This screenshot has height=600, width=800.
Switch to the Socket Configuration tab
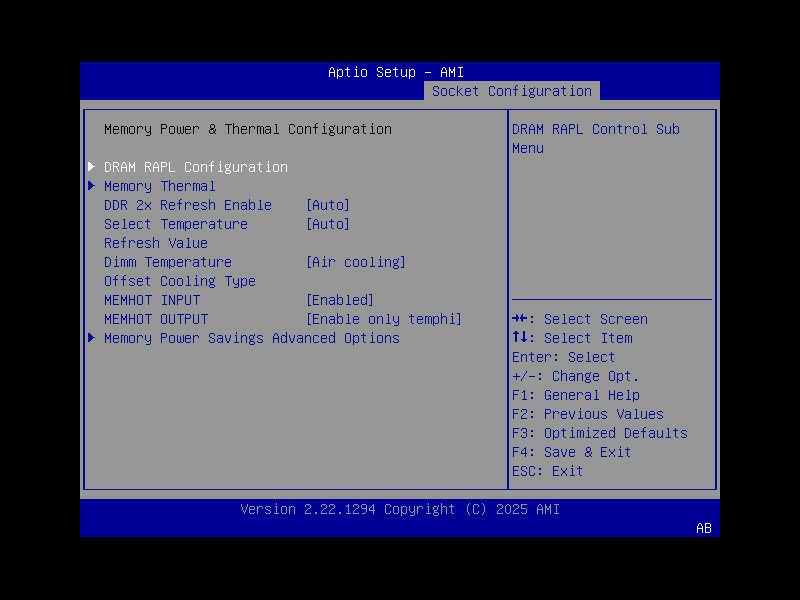coord(511,90)
